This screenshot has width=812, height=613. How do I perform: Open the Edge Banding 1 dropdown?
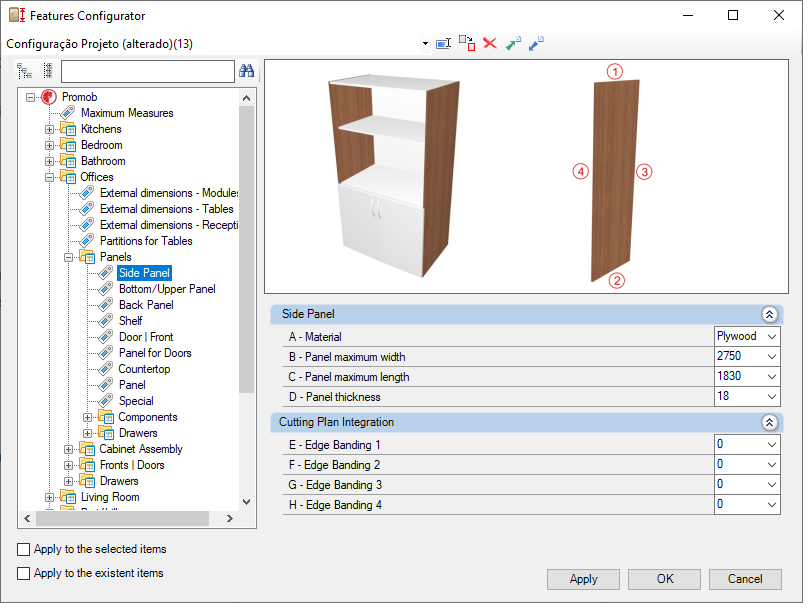[772, 445]
